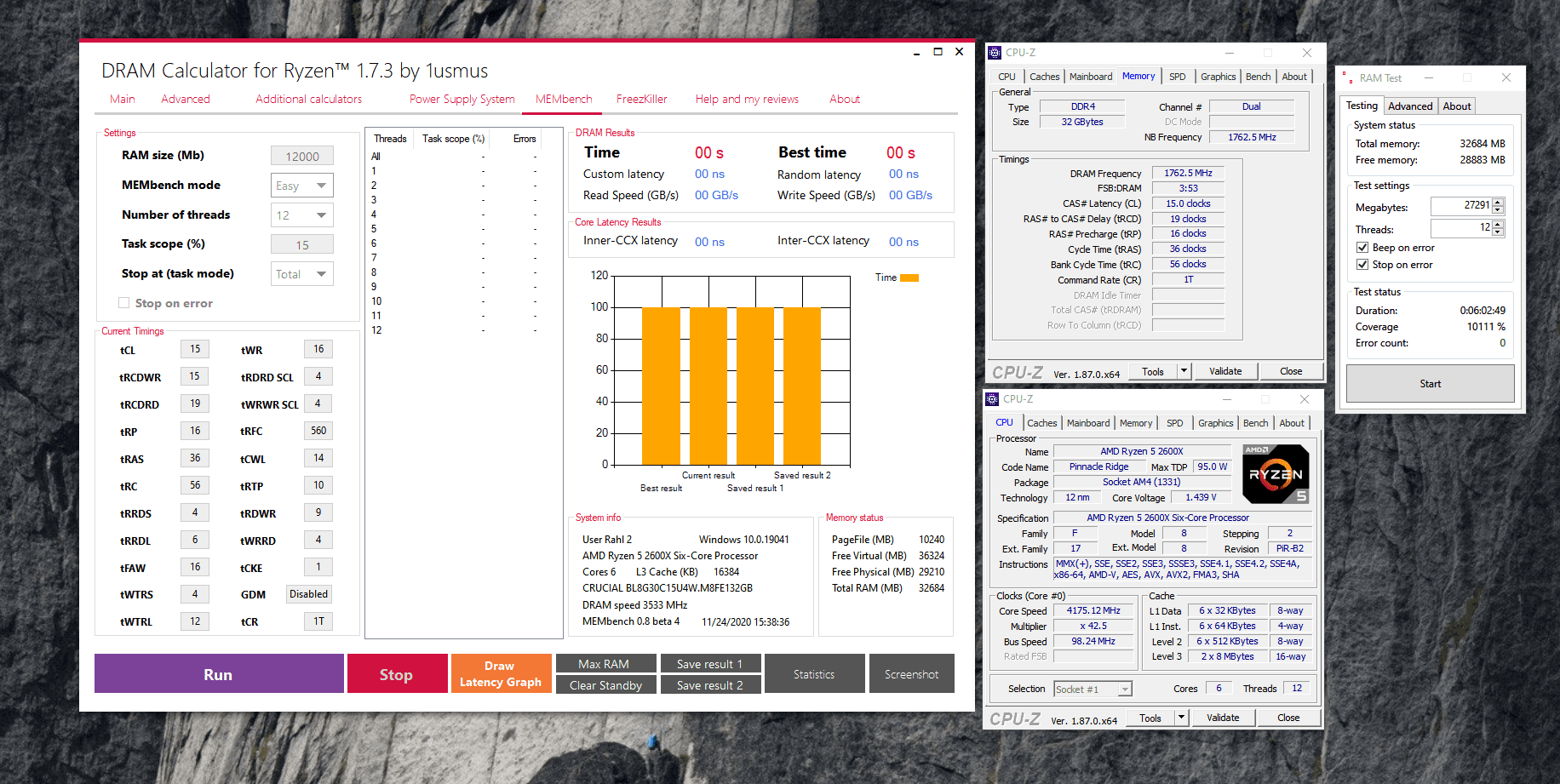1560x784 pixels.
Task: Open About tab in RAM Test
Action: click(x=1457, y=106)
